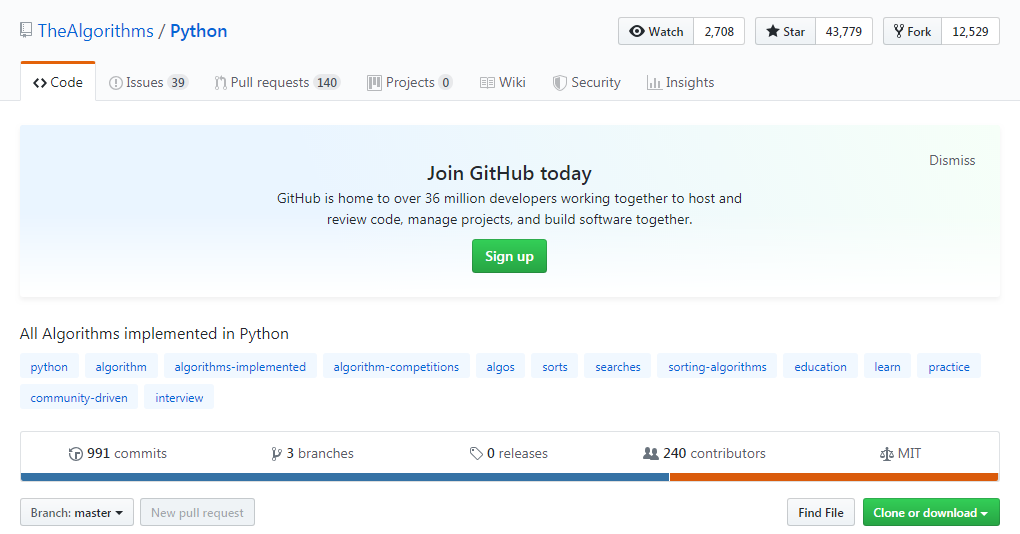Screen dimensions: 1020x534
Task: Click the commits history clock icon
Action: point(75,454)
